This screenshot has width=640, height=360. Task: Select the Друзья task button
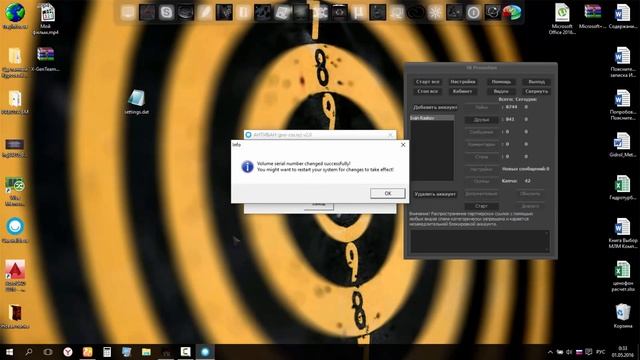coord(482,120)
